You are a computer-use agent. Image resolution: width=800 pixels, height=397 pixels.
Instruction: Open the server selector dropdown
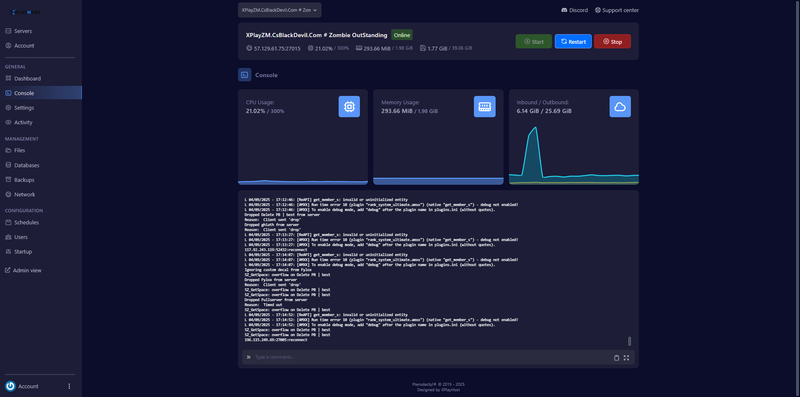280,10
